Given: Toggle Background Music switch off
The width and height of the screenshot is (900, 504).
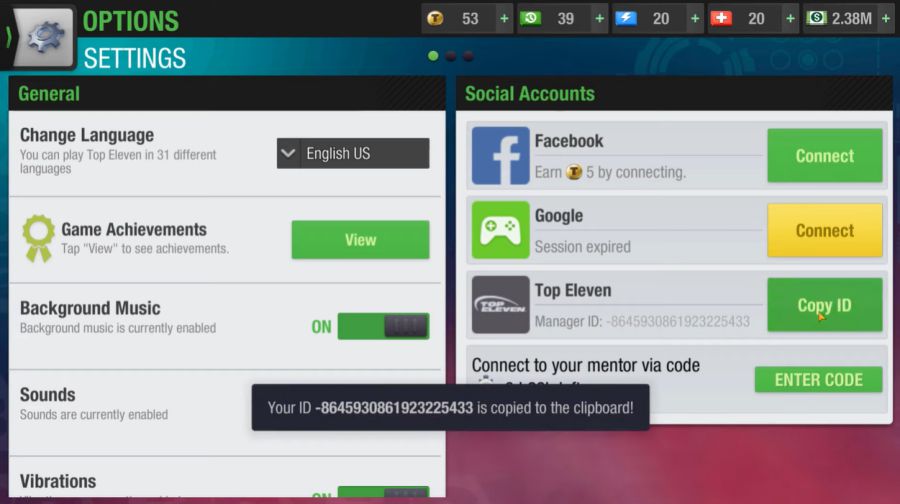Looking at the screenshot, I should click(x=383, y=326).
